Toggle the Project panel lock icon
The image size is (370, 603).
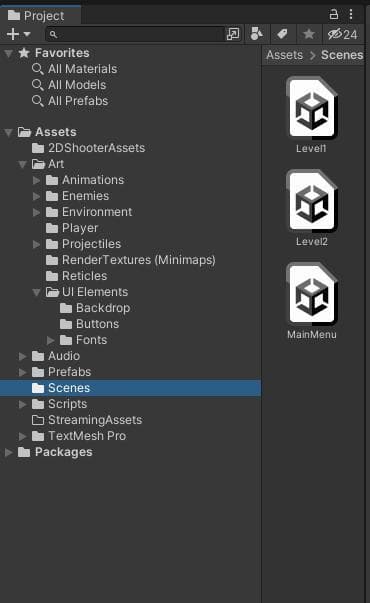(333, 14)
